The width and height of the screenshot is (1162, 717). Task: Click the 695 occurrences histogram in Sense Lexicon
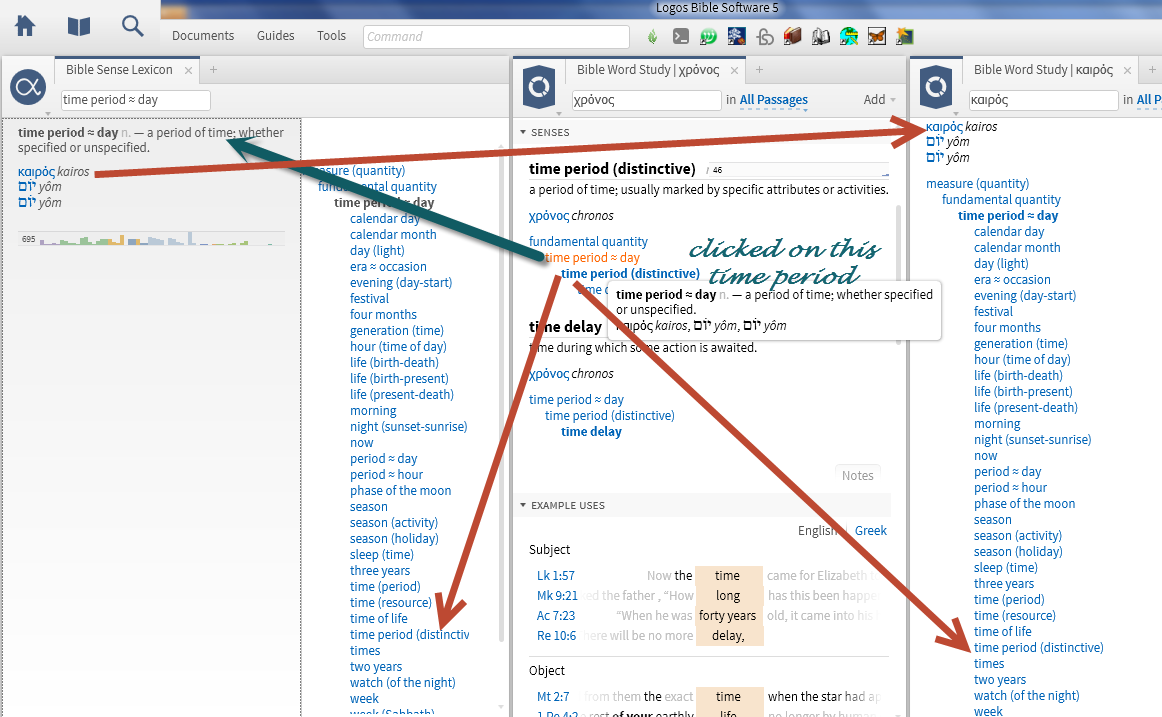(x=151, y=239)
